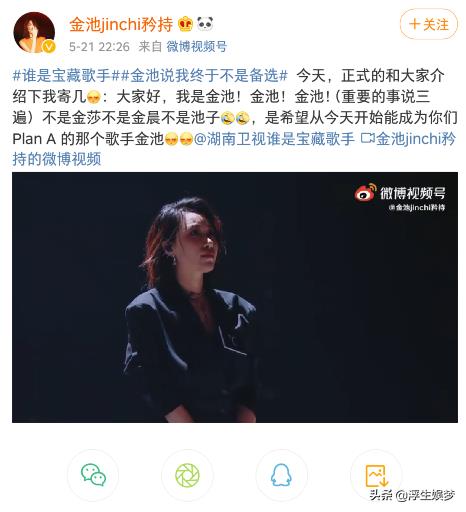This screenshot has height=512, width=466.
Task: Save image using download picture icon
Action: pos(376,475)
